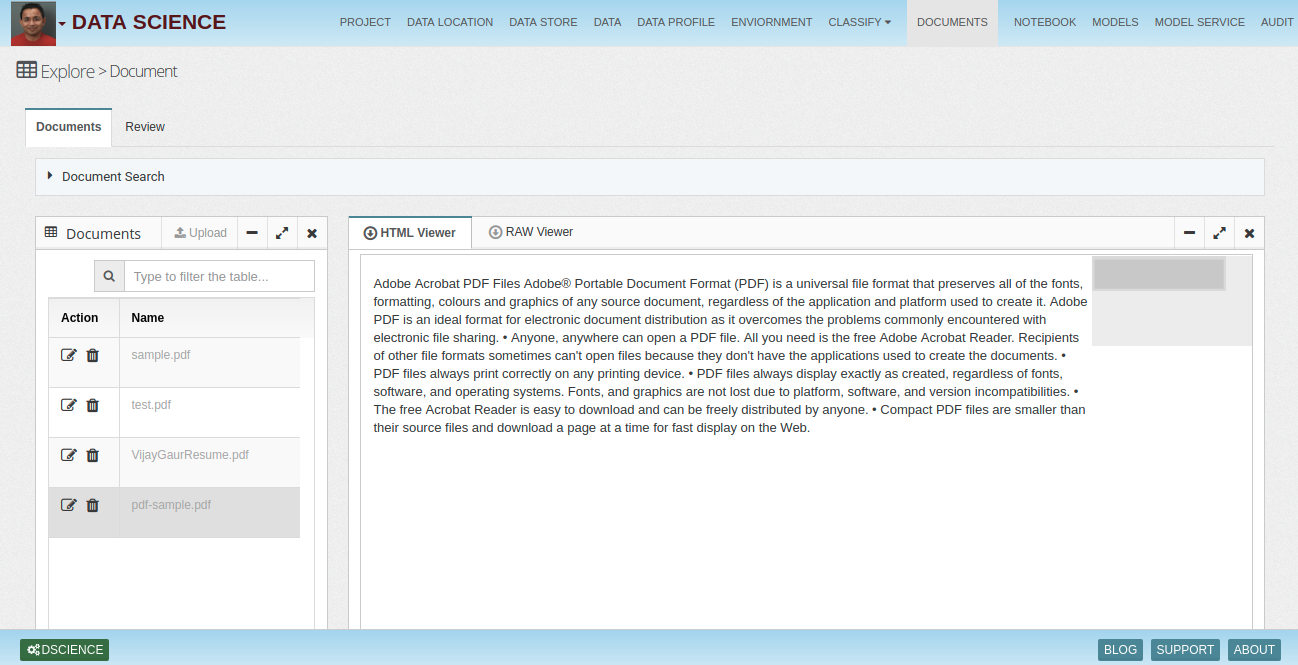Click the table grid icon beside Explore
Screen dimensions: 1298x665
27,70
